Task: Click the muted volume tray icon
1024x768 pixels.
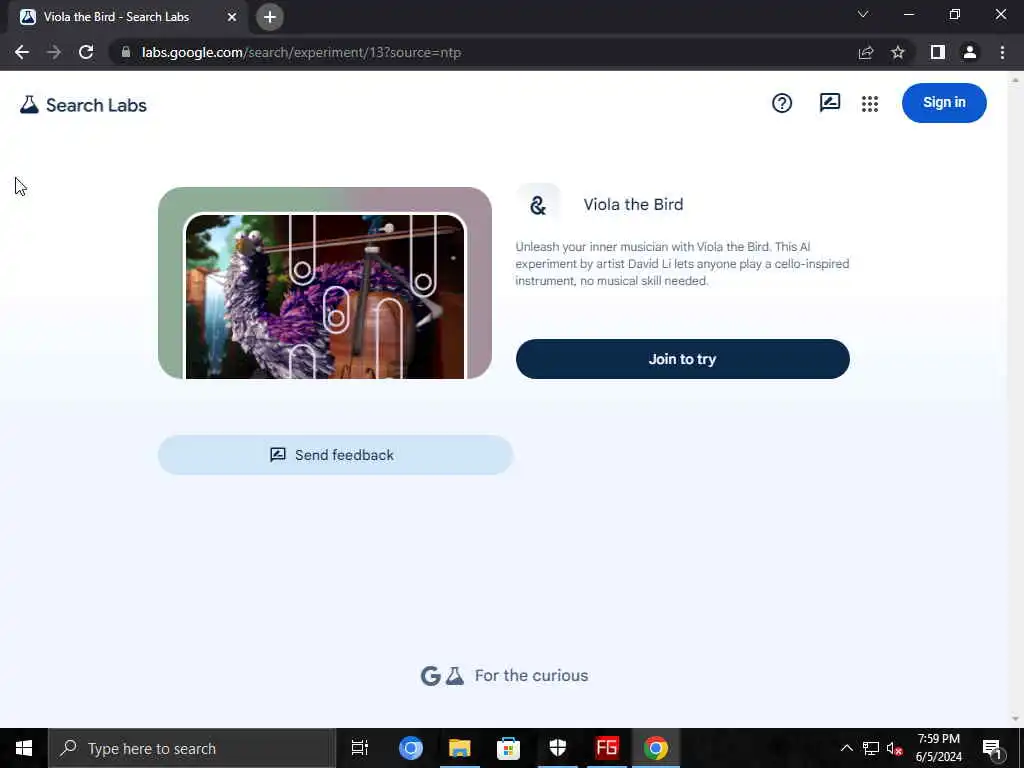Action: [x=894, y=748]
